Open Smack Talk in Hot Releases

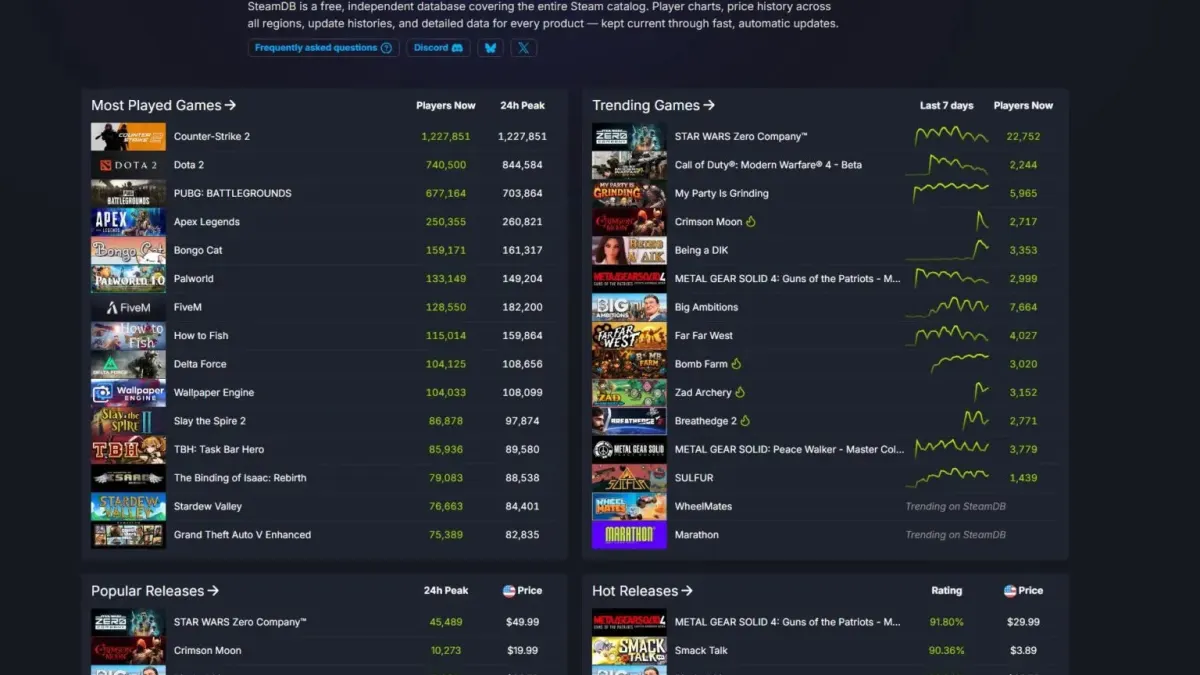click(702, 651)
